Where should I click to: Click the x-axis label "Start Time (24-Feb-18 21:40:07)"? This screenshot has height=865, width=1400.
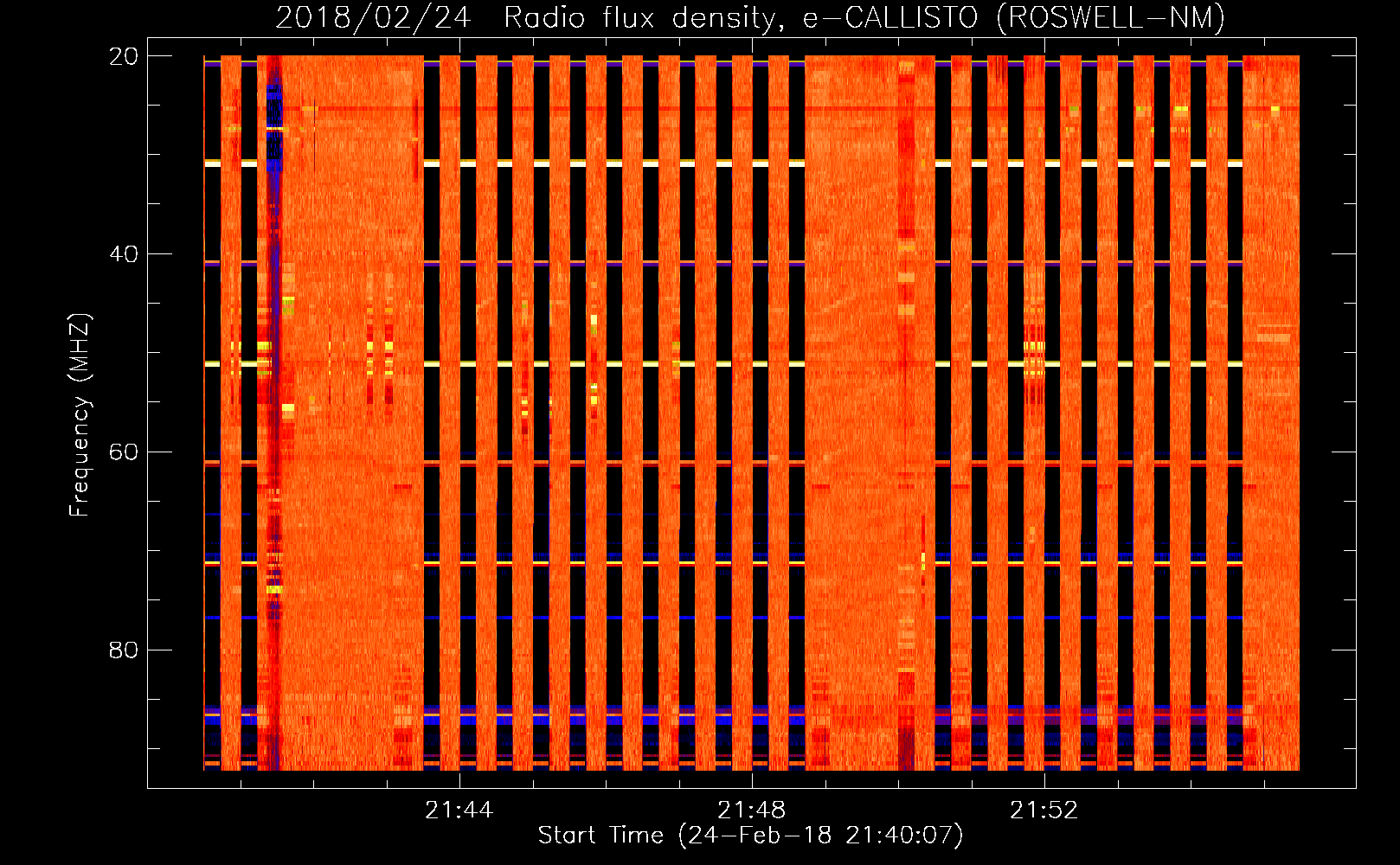pyautogui.click(x=750, y=836)
